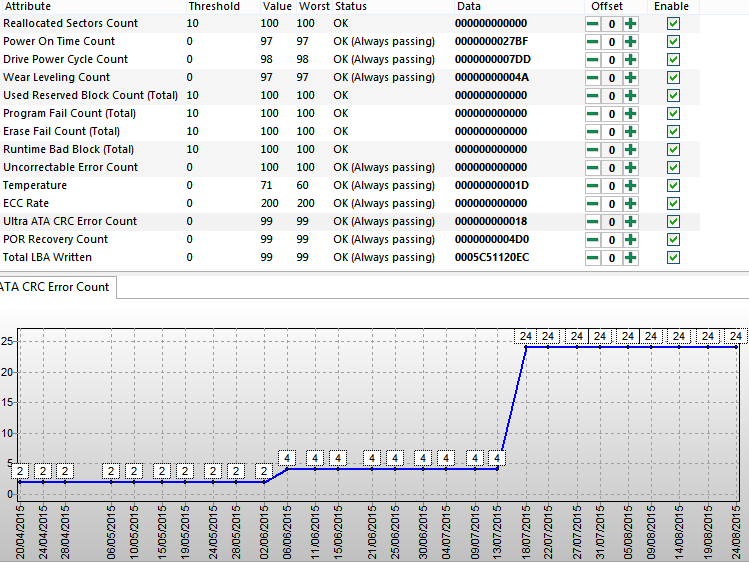Increase the offset for the Temperature attribute
This screenshot has height=564, width=749.
click(x=630, y=185)
